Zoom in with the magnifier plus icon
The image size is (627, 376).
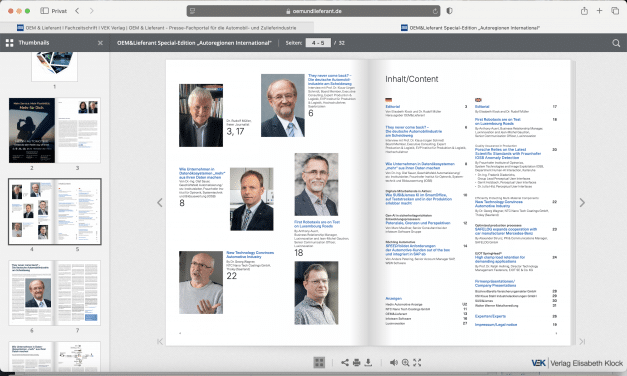(x=405, y=362)
